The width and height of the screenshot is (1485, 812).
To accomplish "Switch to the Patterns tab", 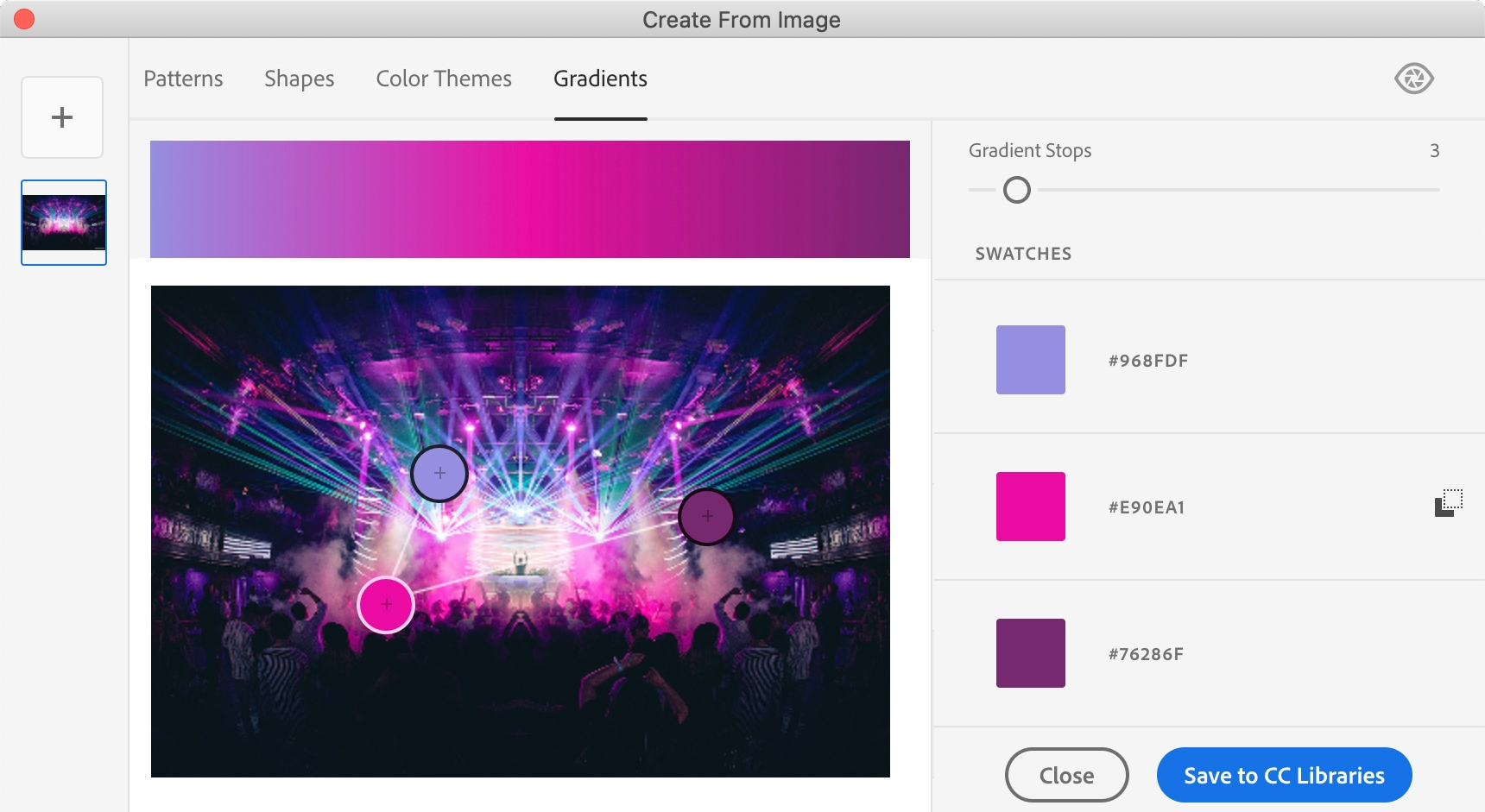I will pos(183,79).
